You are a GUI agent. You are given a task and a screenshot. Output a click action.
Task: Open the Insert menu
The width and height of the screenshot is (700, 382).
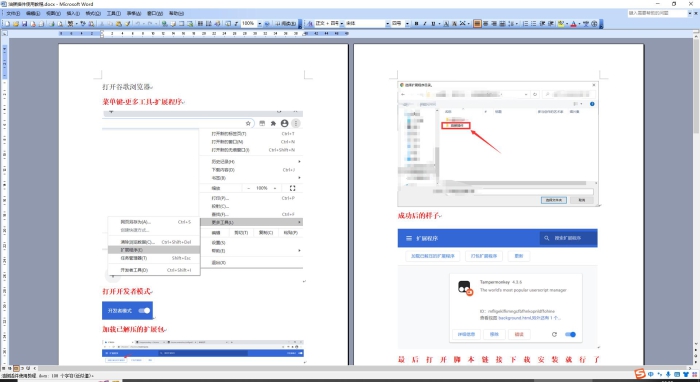pos(73,13)
